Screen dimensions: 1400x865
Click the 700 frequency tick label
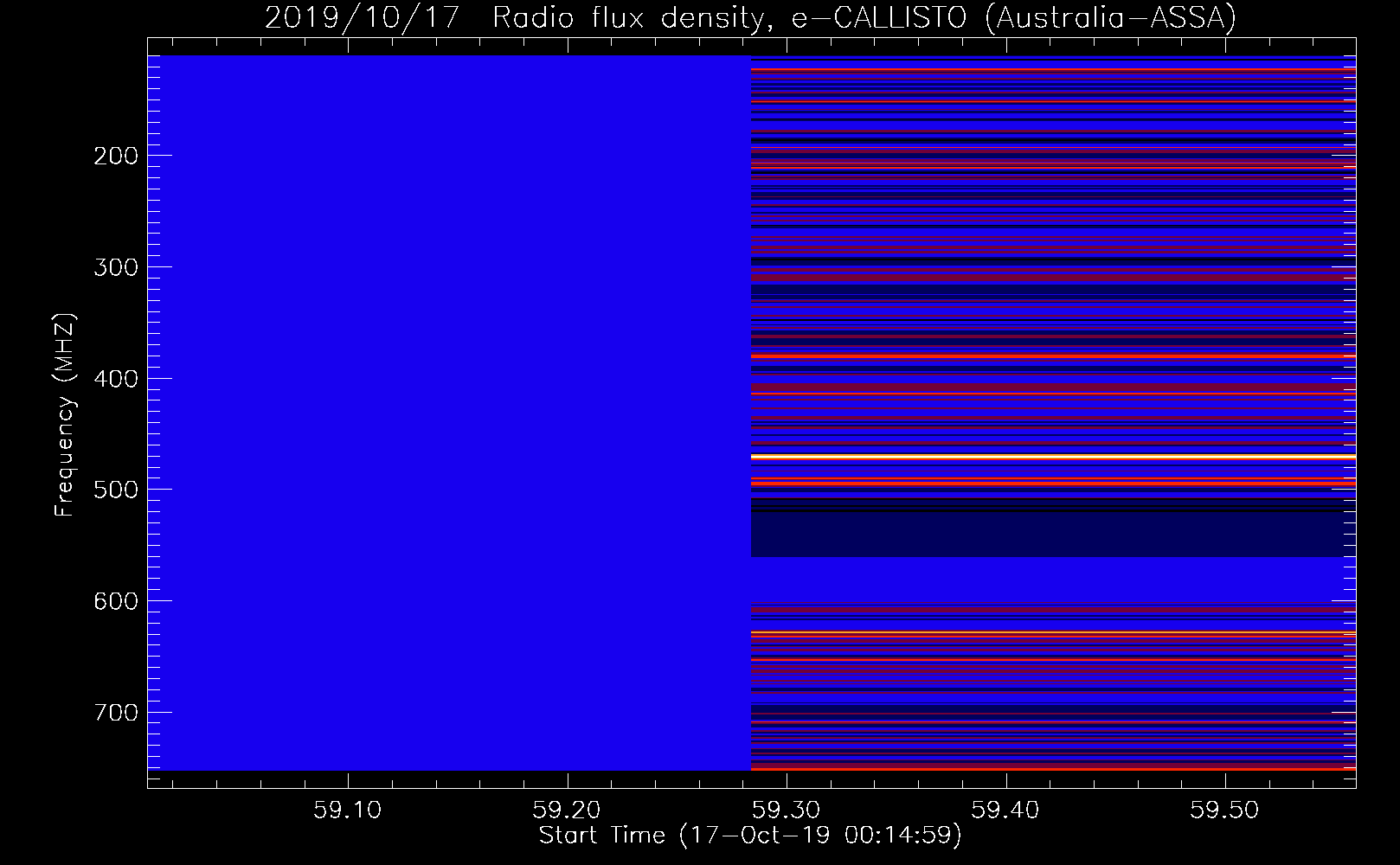pyautogui.click(x=116, y=713)
